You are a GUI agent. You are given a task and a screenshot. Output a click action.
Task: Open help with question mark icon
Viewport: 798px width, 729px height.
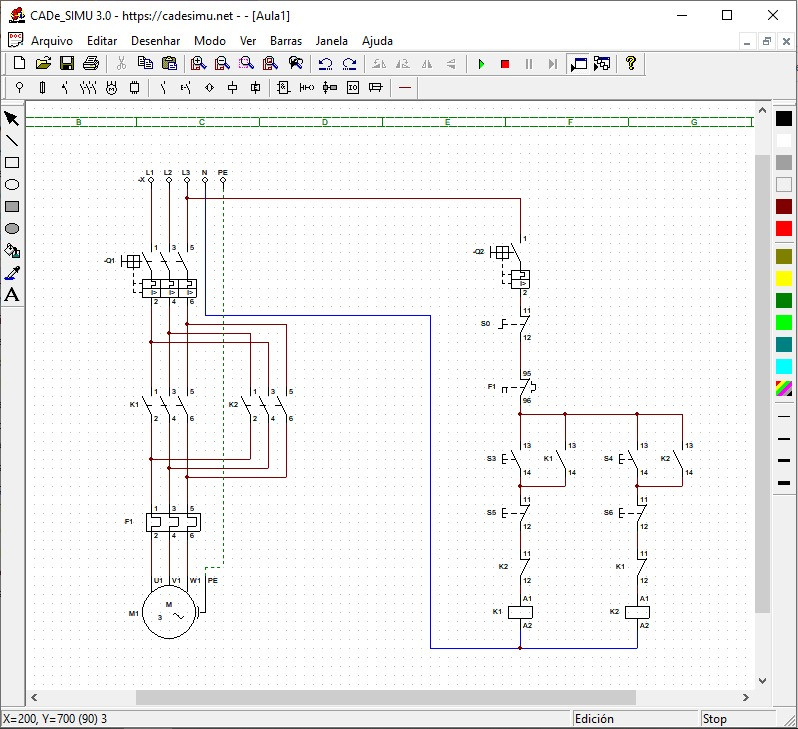point(631,64)
